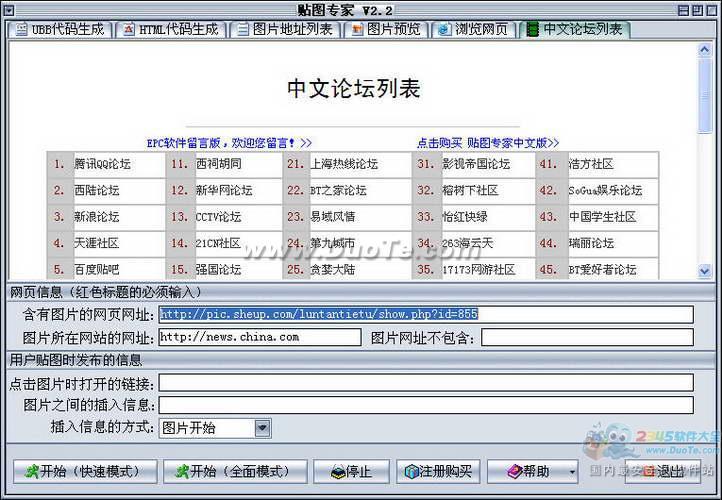The height and width of the screenshot is (500, 722).
Task: Focus the 图片之间的插入信息 field
Action: (426, 405)
